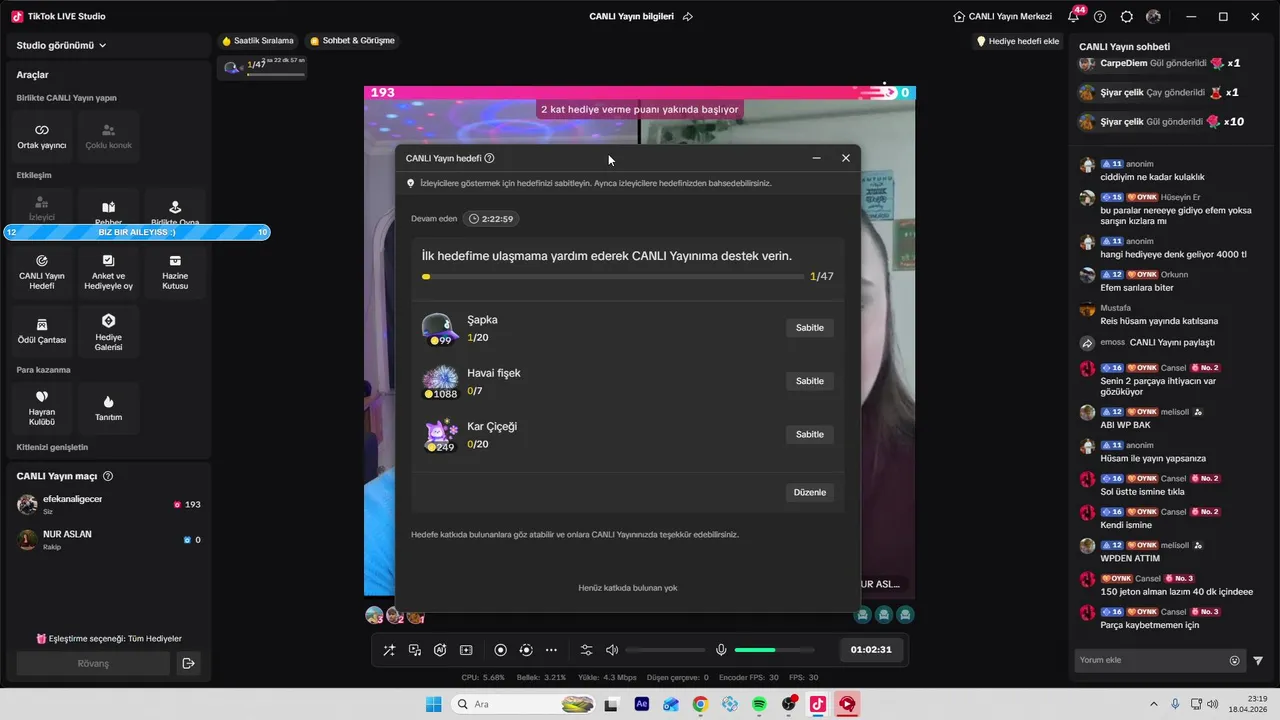Mute the microphone
The image size is (1280, 720).
pos(721,650)
